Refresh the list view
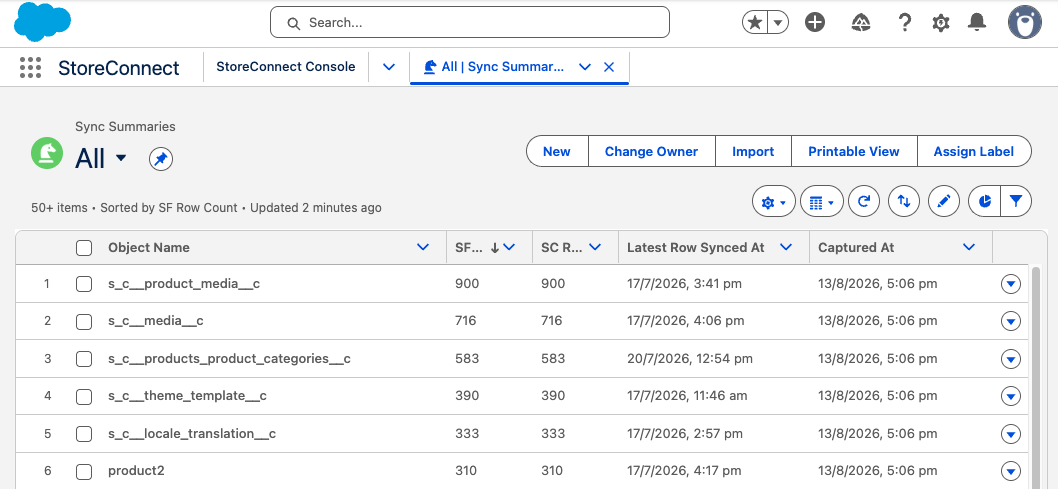Image resolution: width=1058 pixels, height=489 pixels. 864,201
